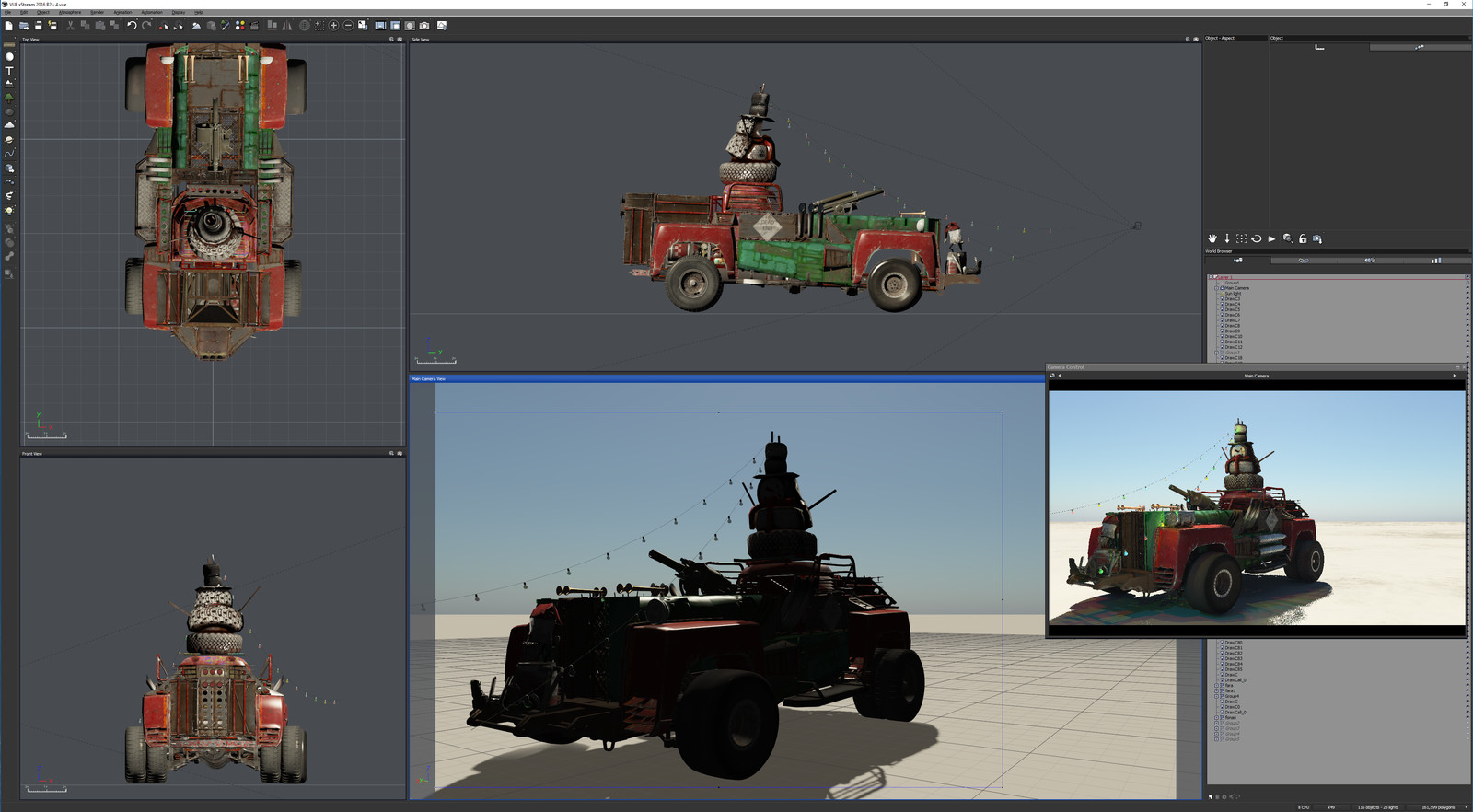1473x812 pixels.
Task: Select the spline curve tool
Action: coord(9,154)
